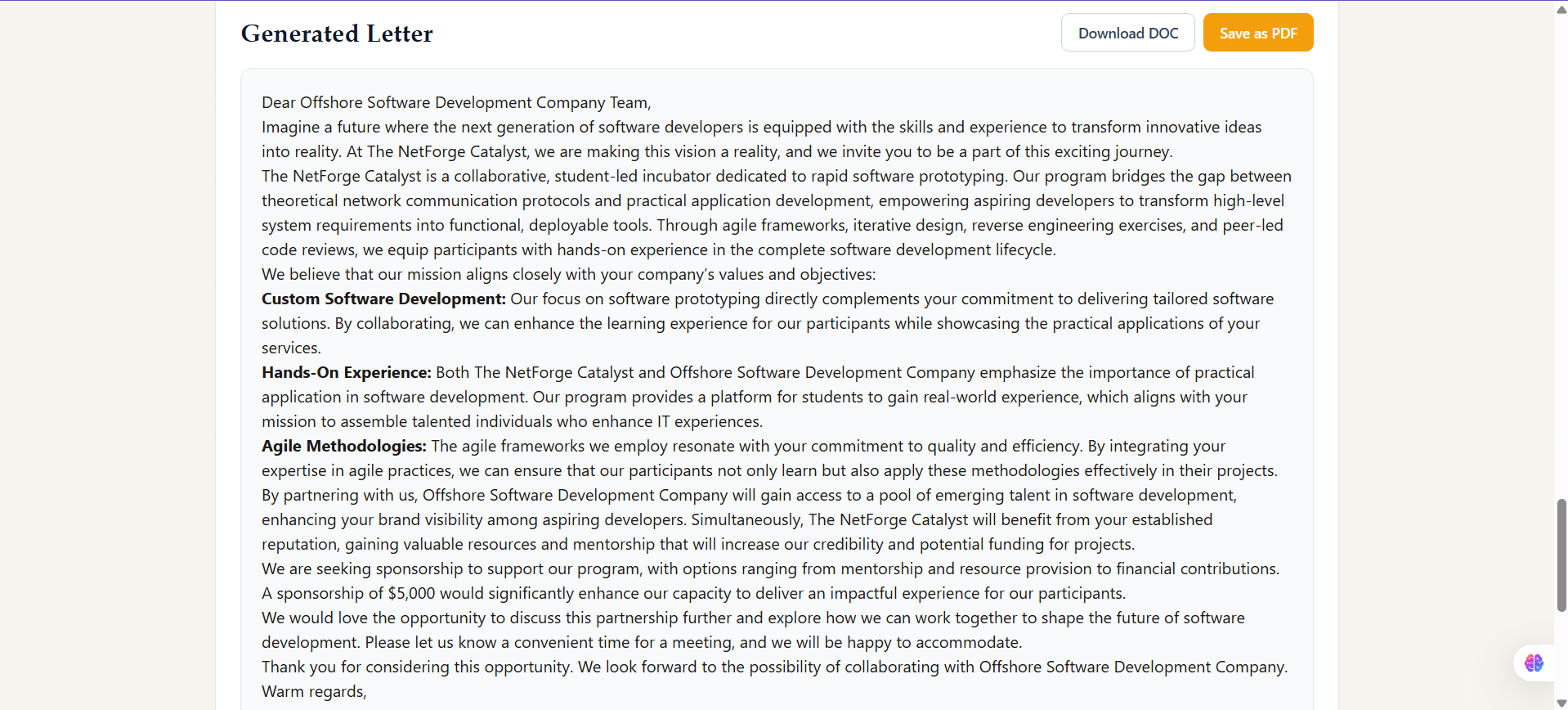This screenshot has width=1568, height=710.
Task: Click the line starting 'By partnering with us'
Action: click(x=749, y=495)
